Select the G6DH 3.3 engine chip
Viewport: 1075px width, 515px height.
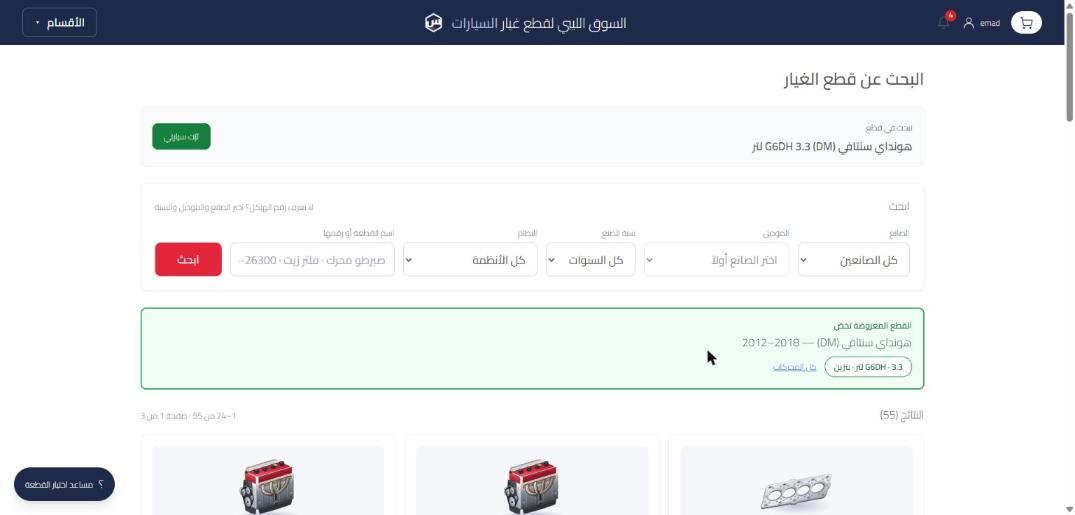868,367
